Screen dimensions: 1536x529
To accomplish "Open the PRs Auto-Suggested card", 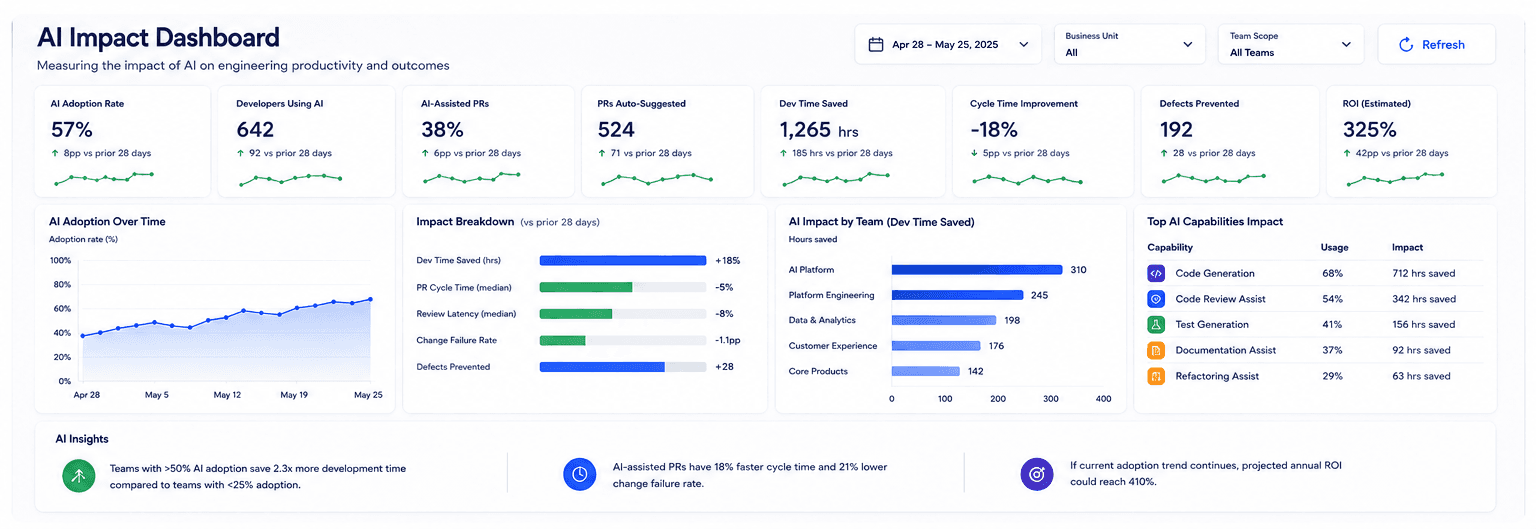I will (667, 141).
